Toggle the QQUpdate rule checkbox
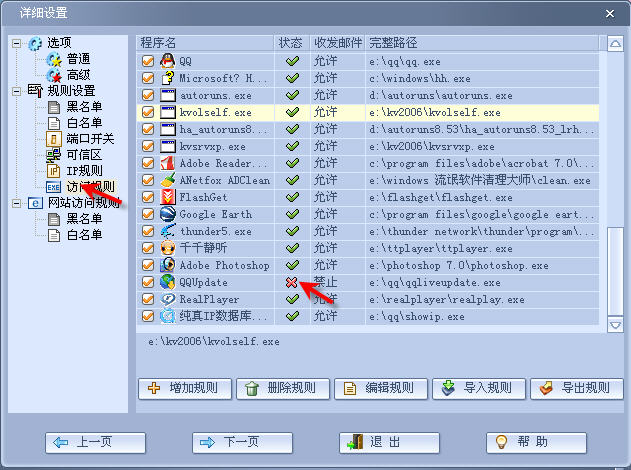Viewport: 631px width, 470px height. pos(148,282)
